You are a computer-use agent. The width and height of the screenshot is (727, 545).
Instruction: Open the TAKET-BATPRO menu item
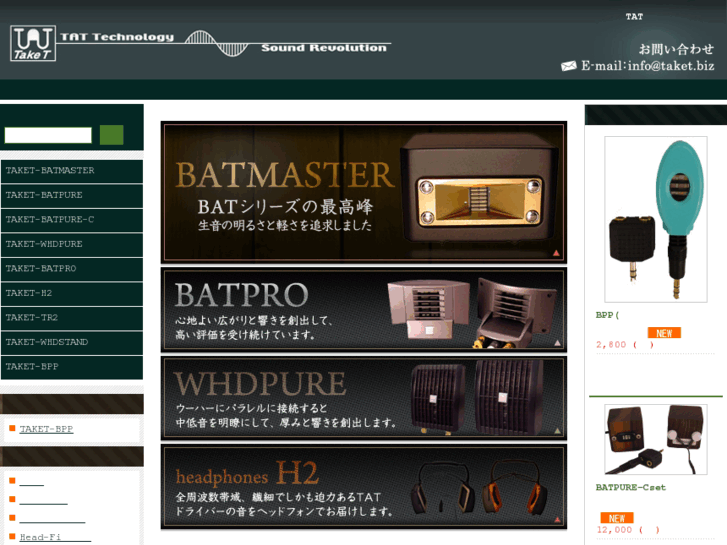point(72,269)
